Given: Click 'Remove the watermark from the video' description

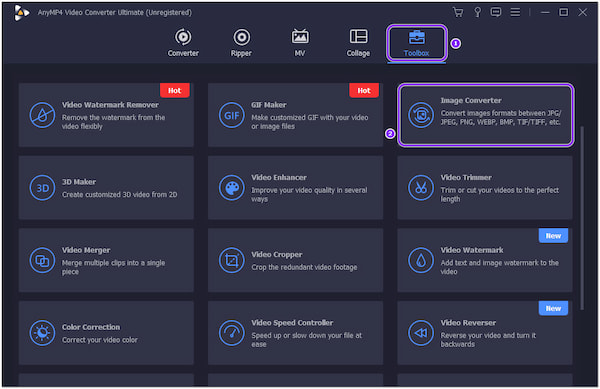Looking at the screenshot, I should coord(114,122).
